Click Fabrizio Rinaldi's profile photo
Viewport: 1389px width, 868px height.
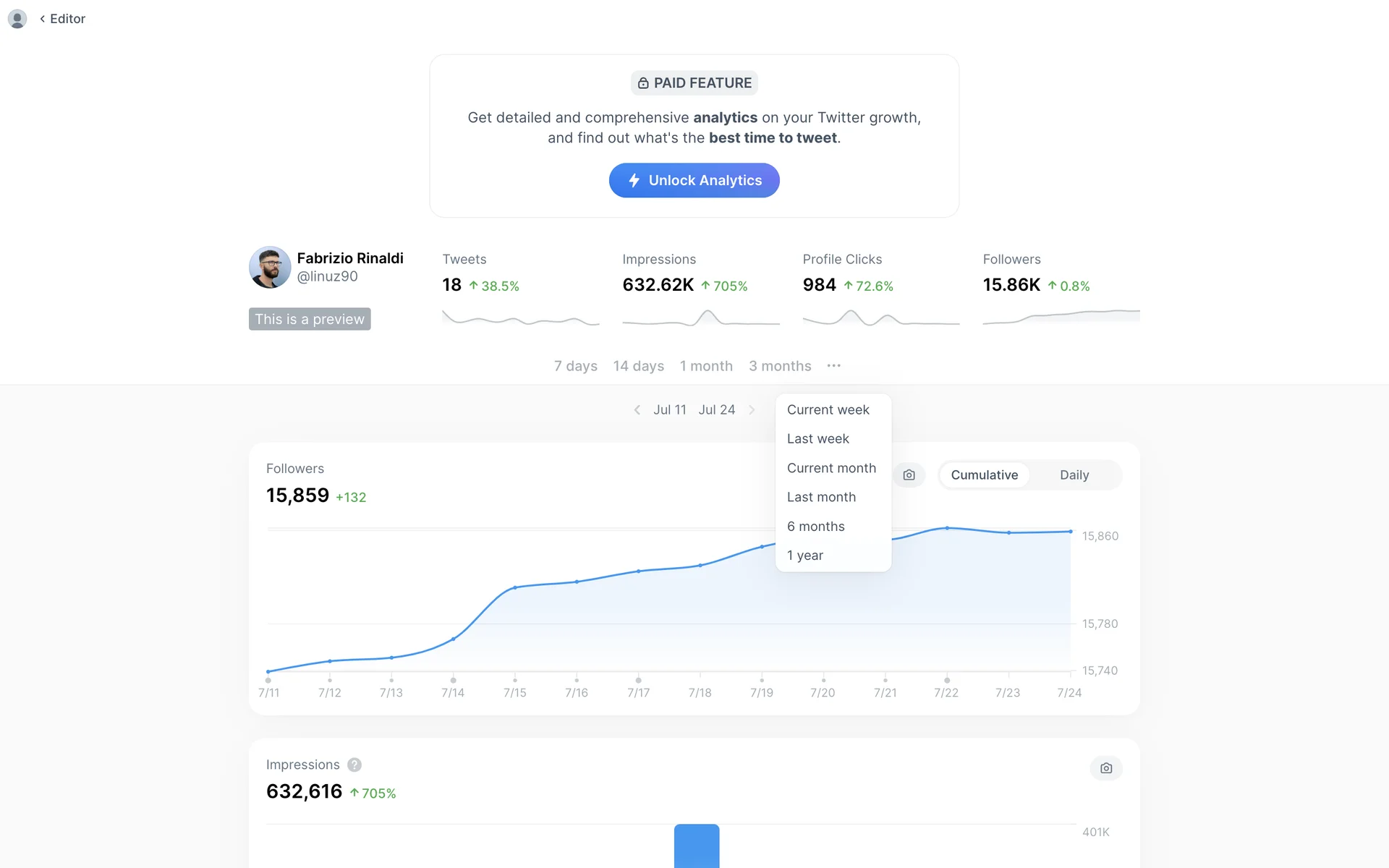tap(270, 268)
